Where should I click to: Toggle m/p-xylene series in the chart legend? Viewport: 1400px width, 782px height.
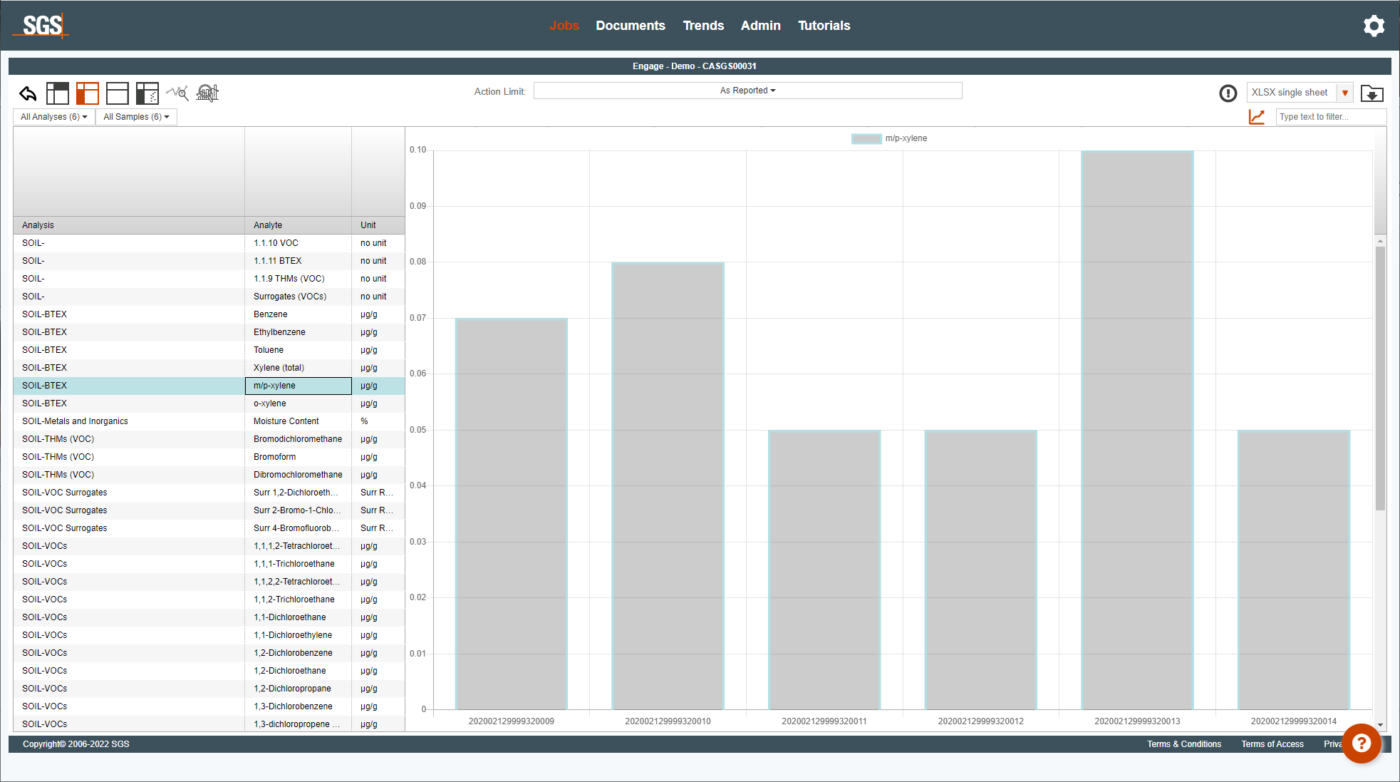889,138
